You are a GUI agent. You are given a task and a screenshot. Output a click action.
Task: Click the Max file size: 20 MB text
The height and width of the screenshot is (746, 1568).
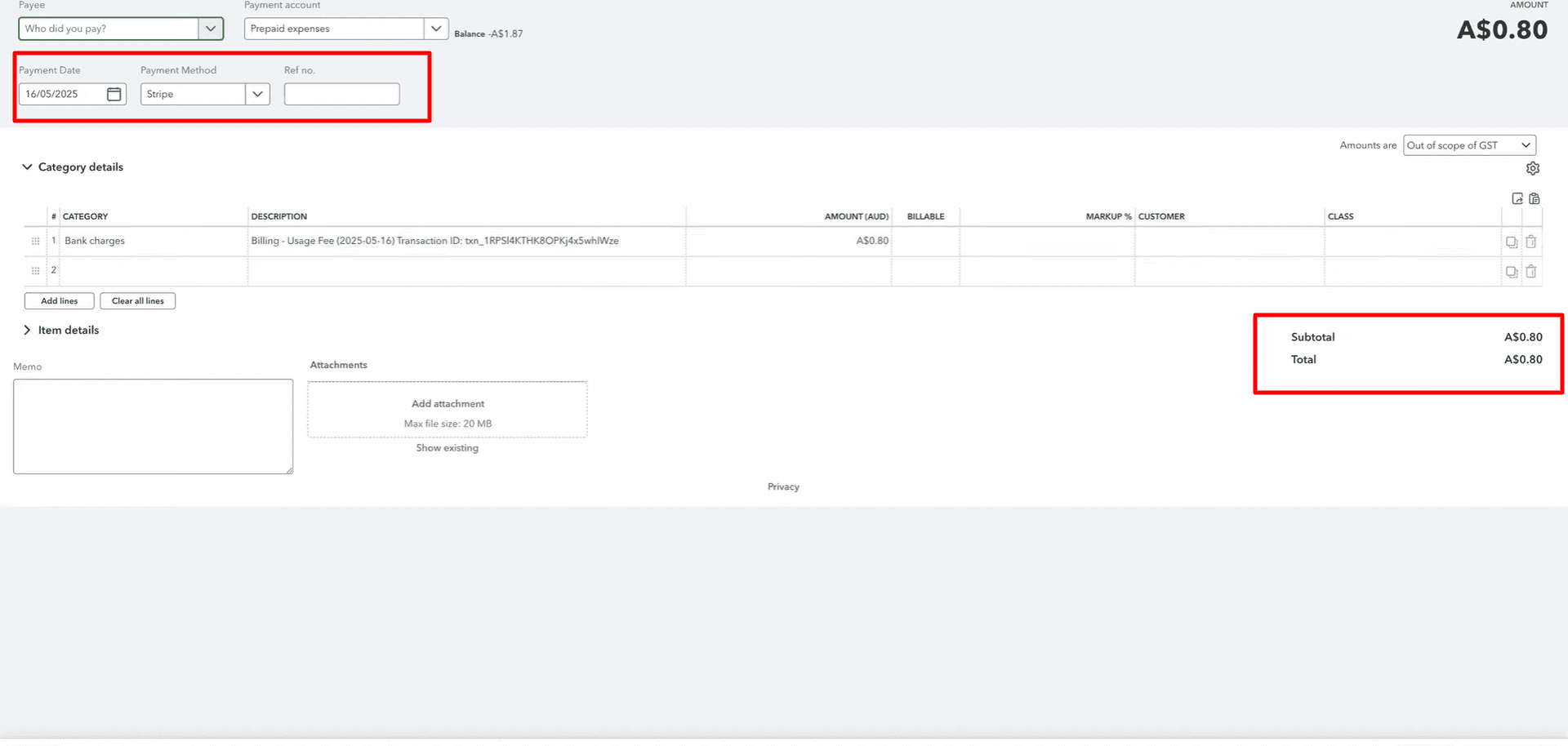point(448,424)
